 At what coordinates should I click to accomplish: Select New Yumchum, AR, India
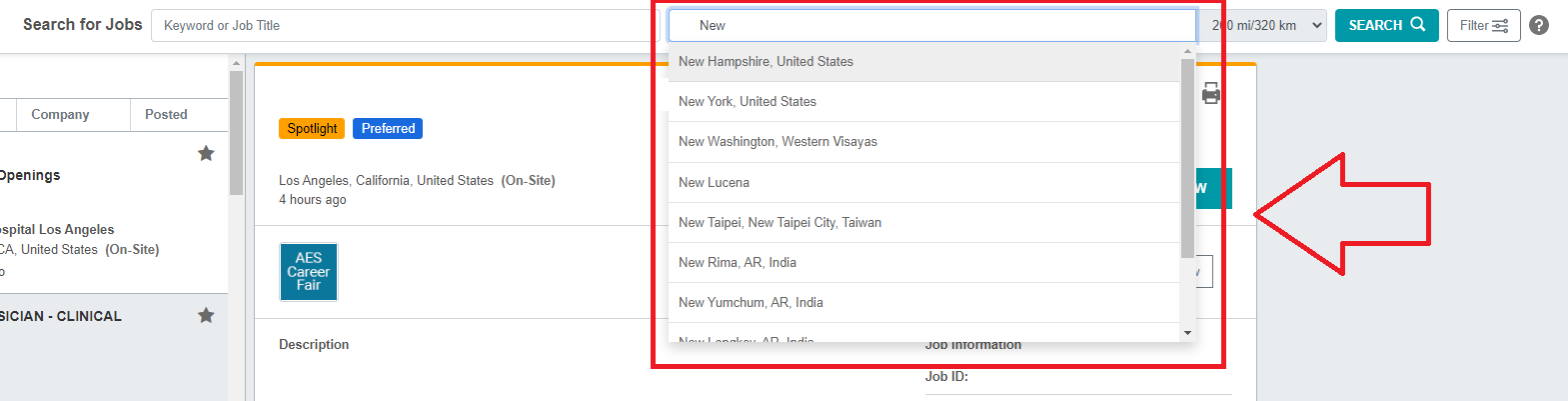[x=751, y=303]
